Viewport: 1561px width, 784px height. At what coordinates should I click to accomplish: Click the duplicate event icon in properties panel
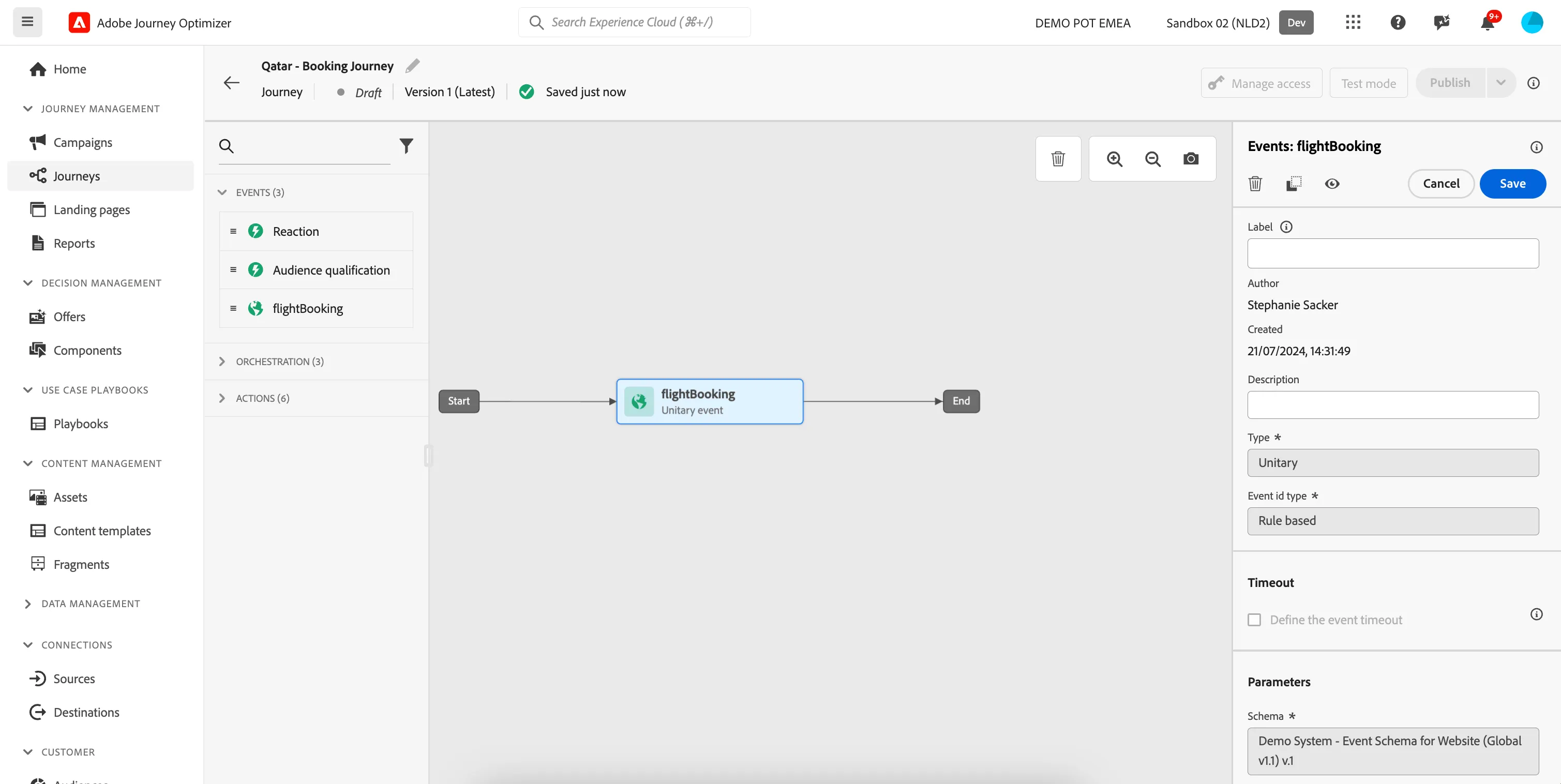point(1293,184)
